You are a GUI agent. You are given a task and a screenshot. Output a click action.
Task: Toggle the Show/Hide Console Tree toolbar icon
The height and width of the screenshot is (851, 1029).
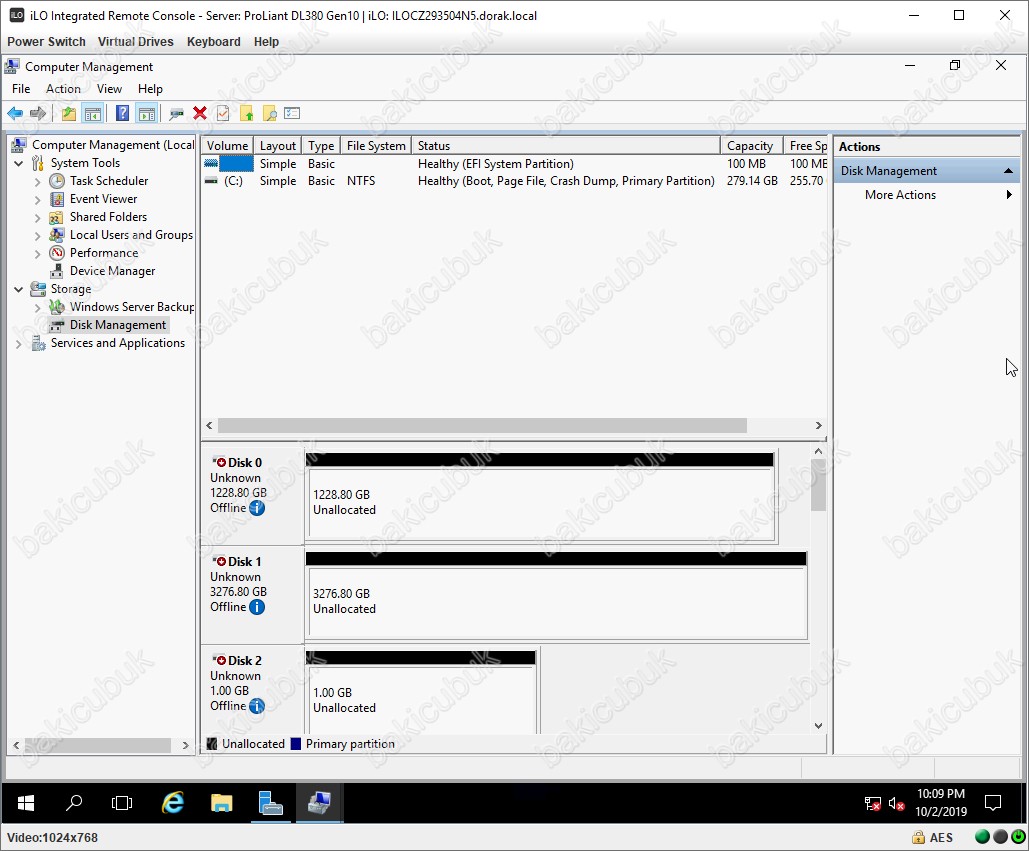point(93,114)
